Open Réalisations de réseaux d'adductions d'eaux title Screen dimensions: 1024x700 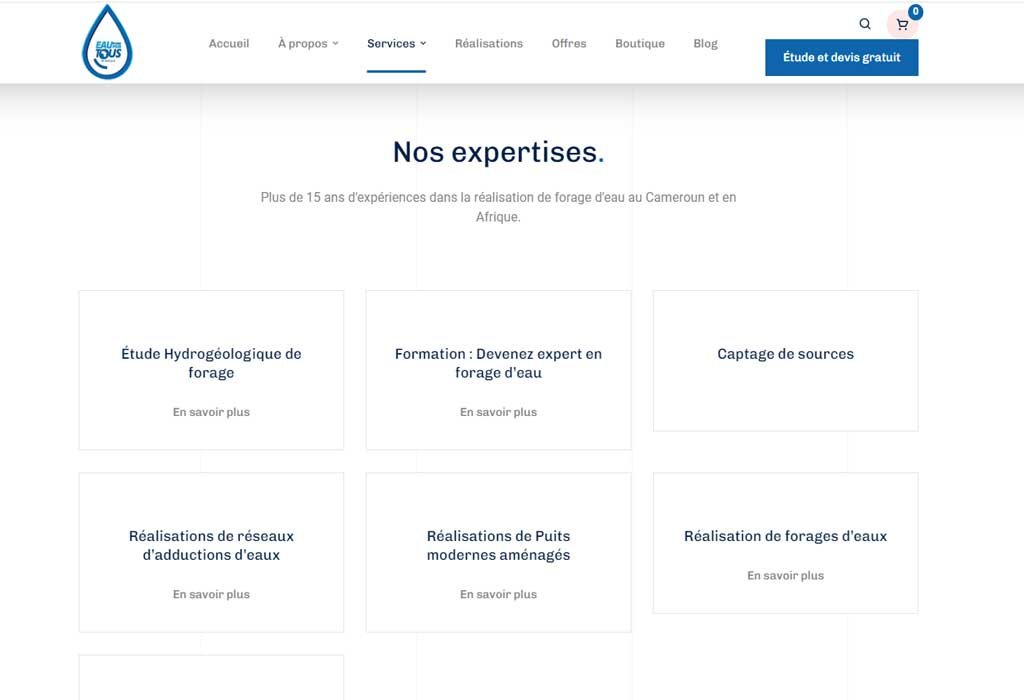coord(211,545)
